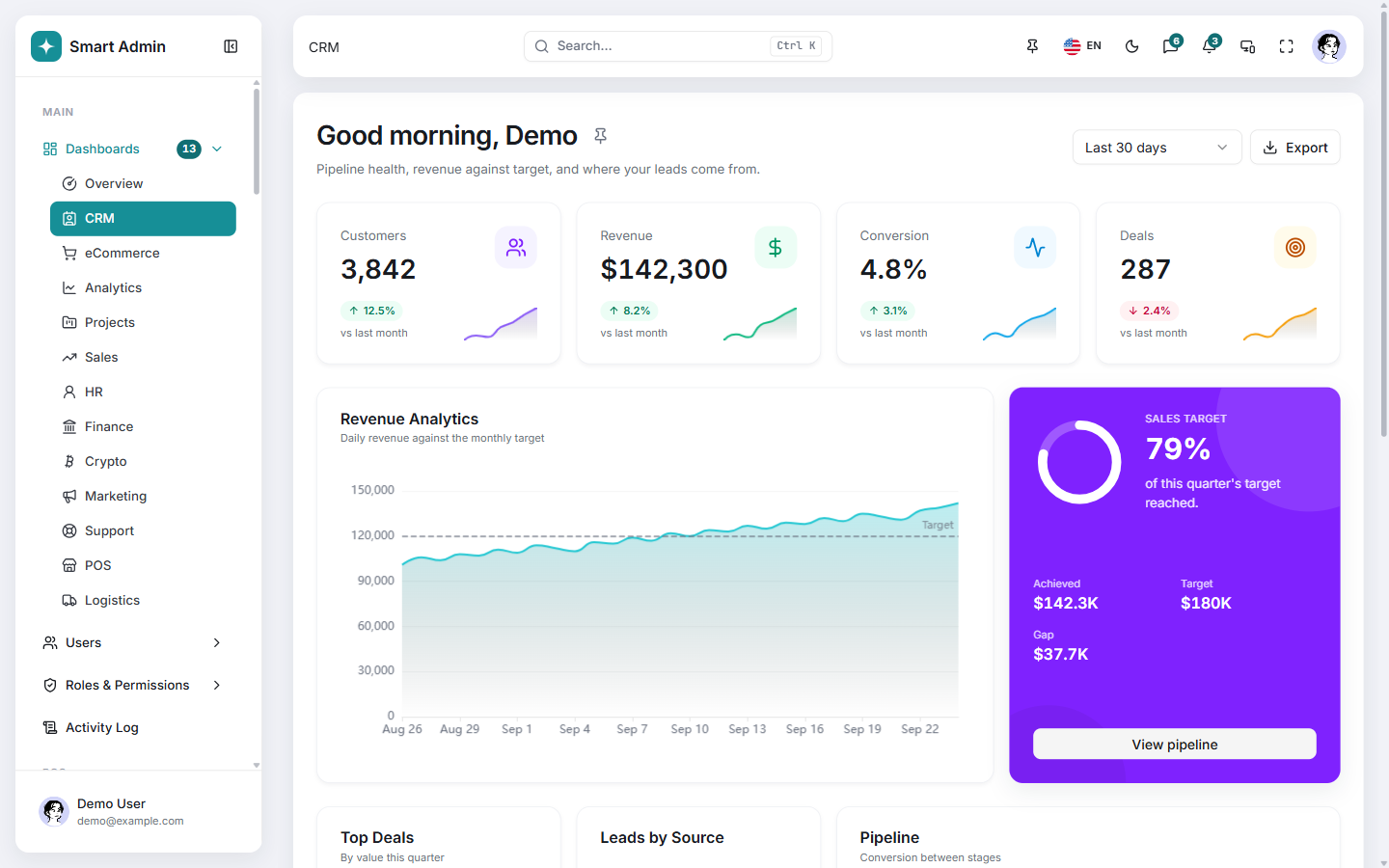Click the Revenue card dollar icon
1389x868 pixels.
coord(776,248)
